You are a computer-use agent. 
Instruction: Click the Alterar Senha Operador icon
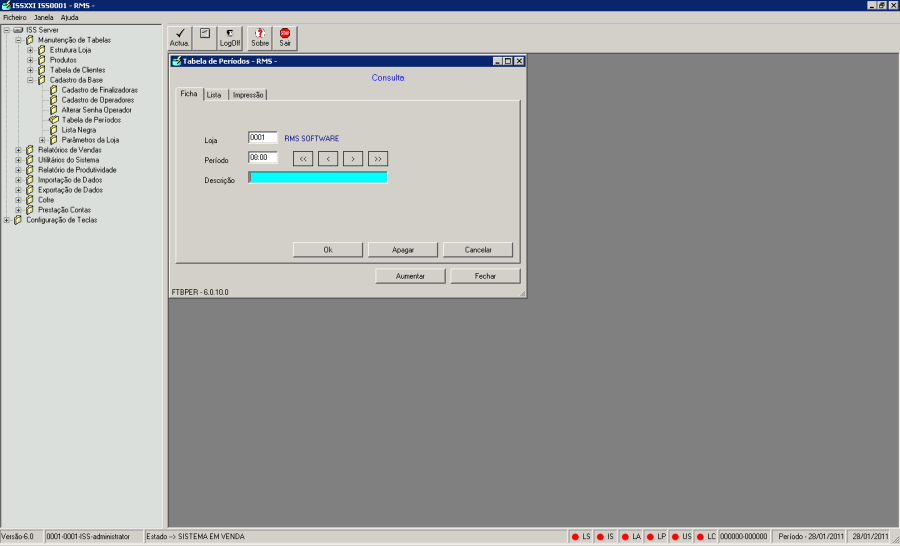pos(53,110)
